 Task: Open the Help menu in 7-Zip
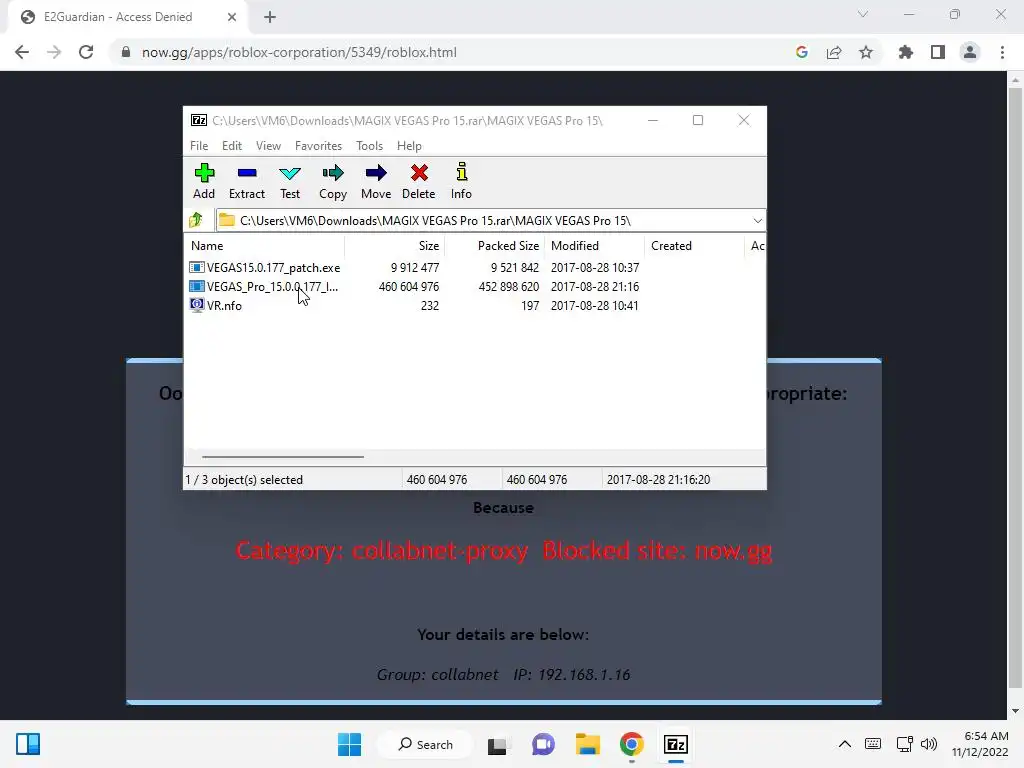click(409, 146)
